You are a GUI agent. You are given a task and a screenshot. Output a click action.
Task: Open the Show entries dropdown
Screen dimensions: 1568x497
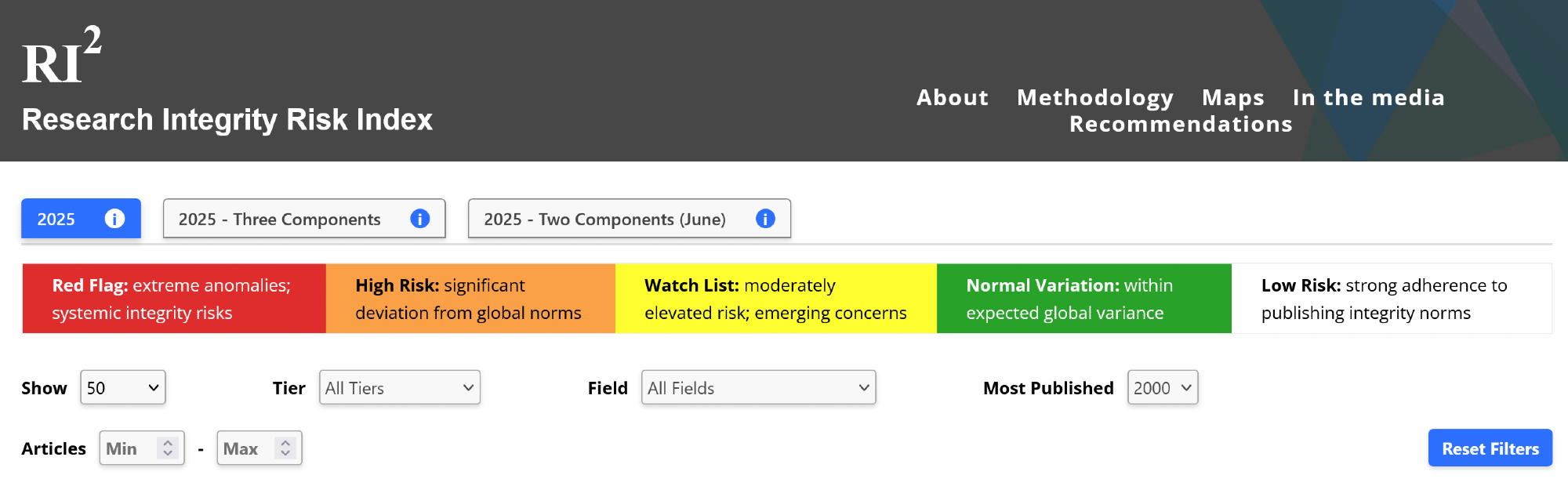point(123,388)
